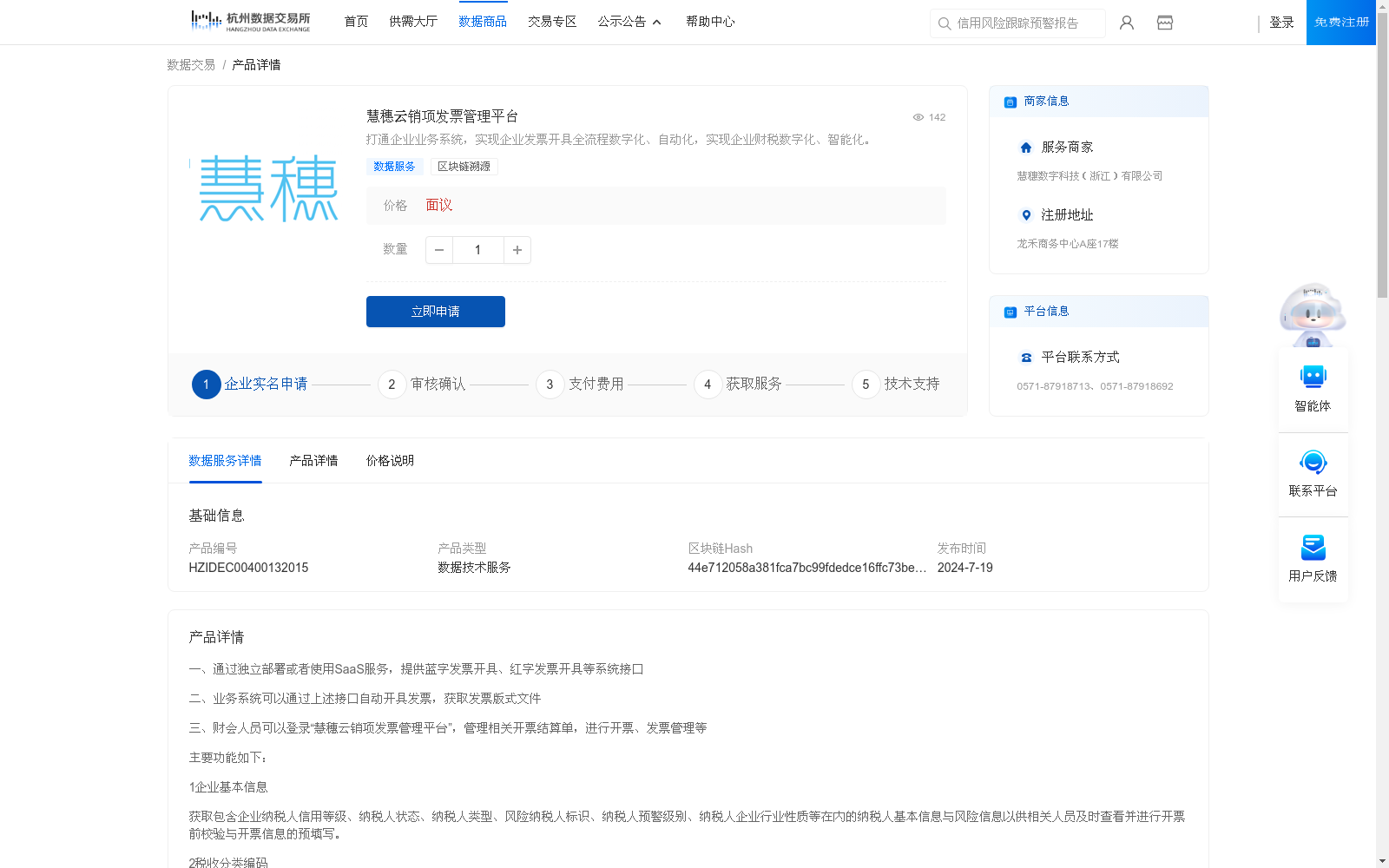
Task: Open the Hangzhou Data Exchange logo
Action: (250, 22)
